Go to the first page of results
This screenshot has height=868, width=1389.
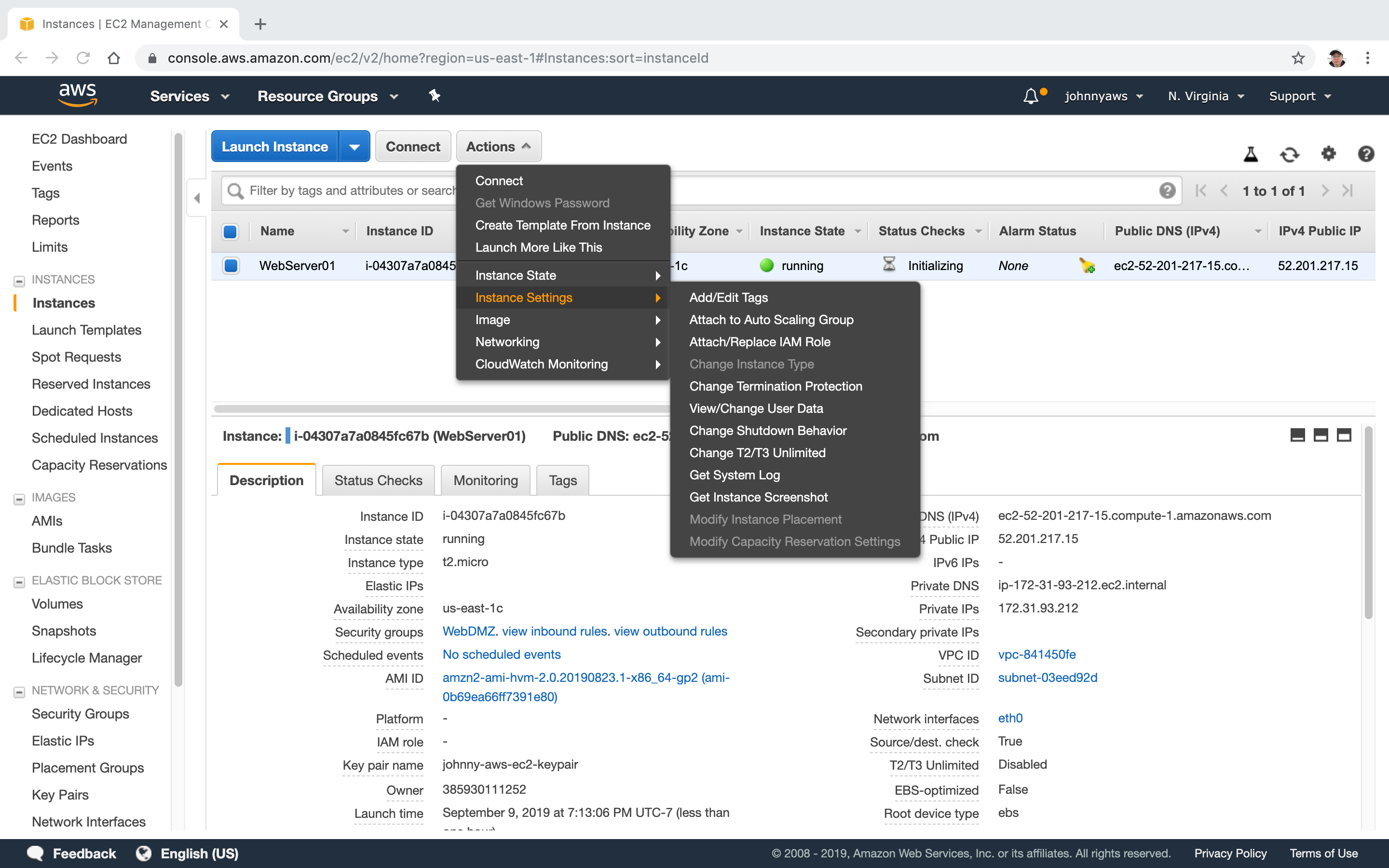tap(1201, 190)
